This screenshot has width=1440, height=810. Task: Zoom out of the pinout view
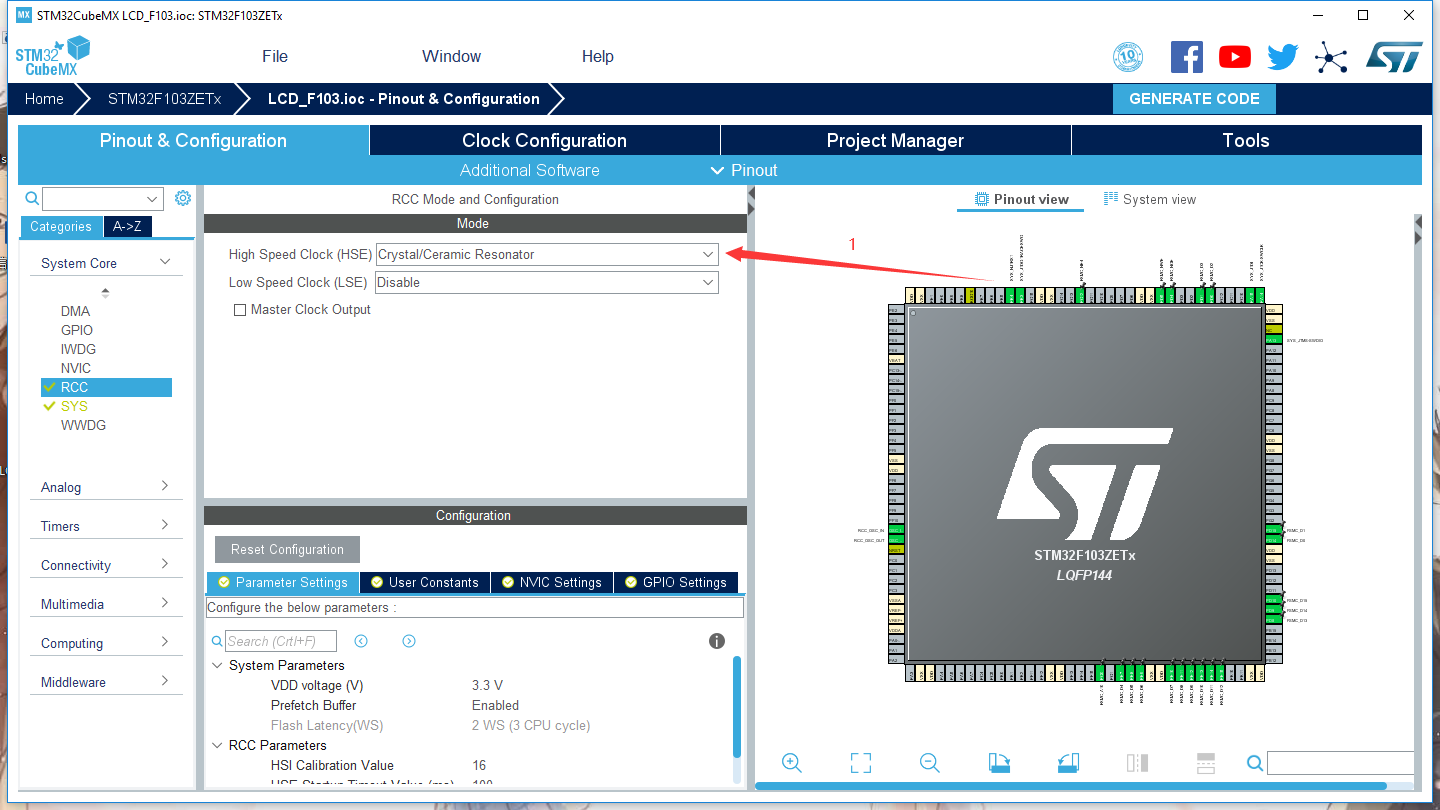[929, 762]
